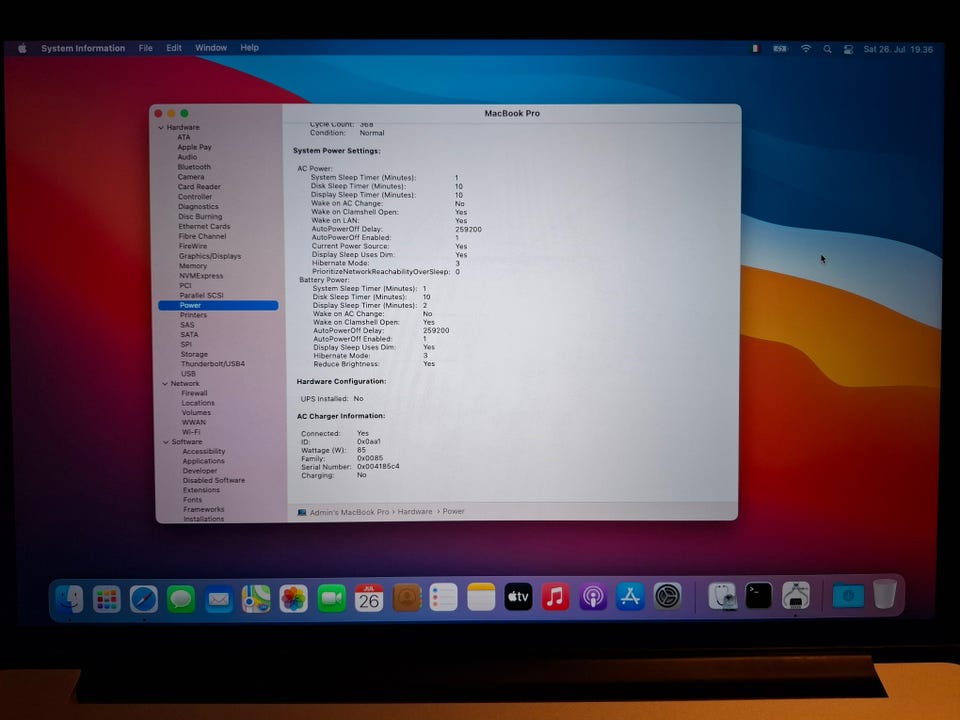Open the Apple menu

click(x=22, y=48)
